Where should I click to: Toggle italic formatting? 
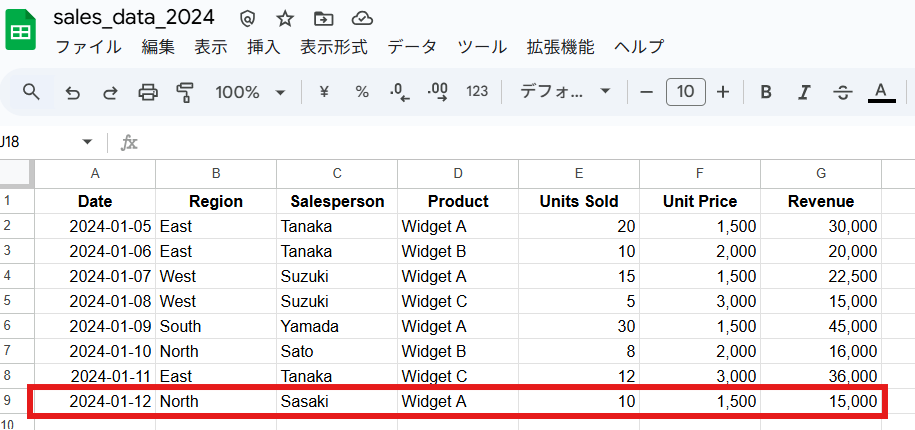804,92
